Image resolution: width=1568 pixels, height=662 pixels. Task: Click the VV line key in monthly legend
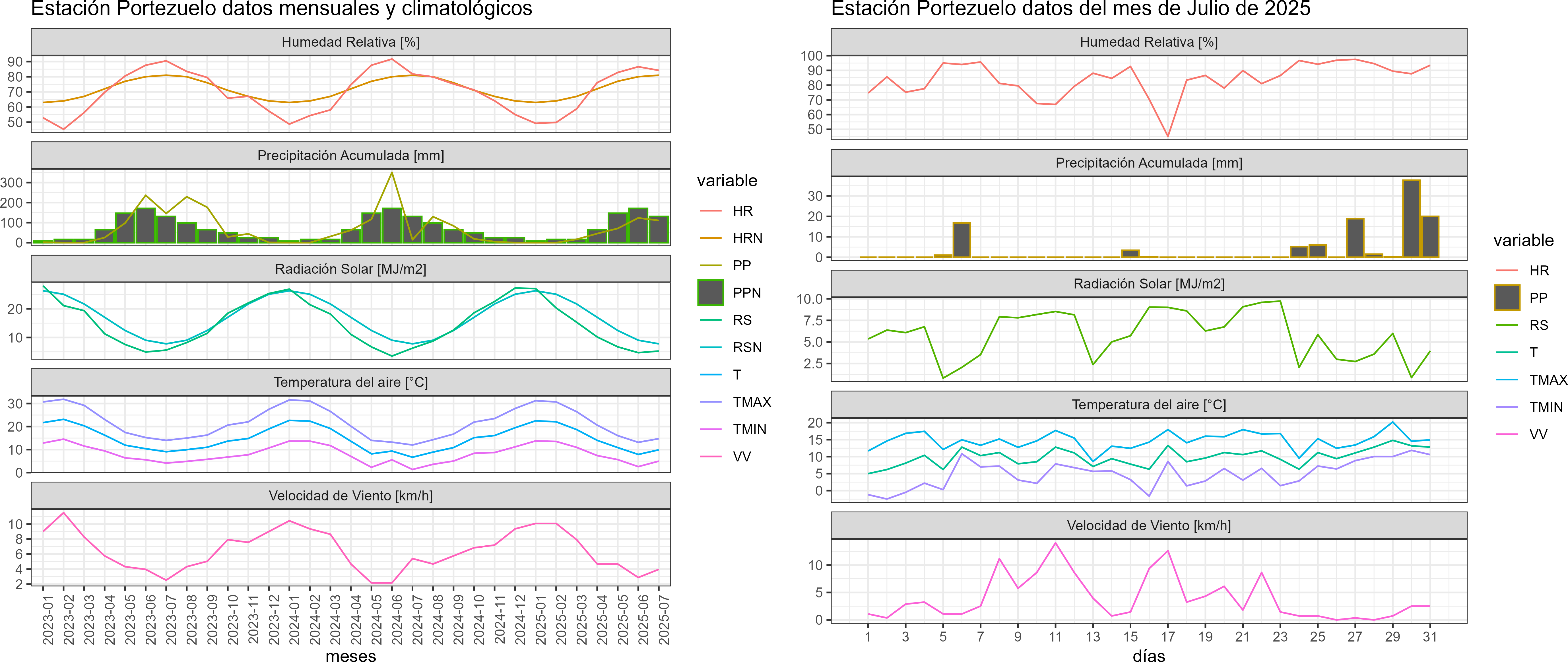[710, 456]
